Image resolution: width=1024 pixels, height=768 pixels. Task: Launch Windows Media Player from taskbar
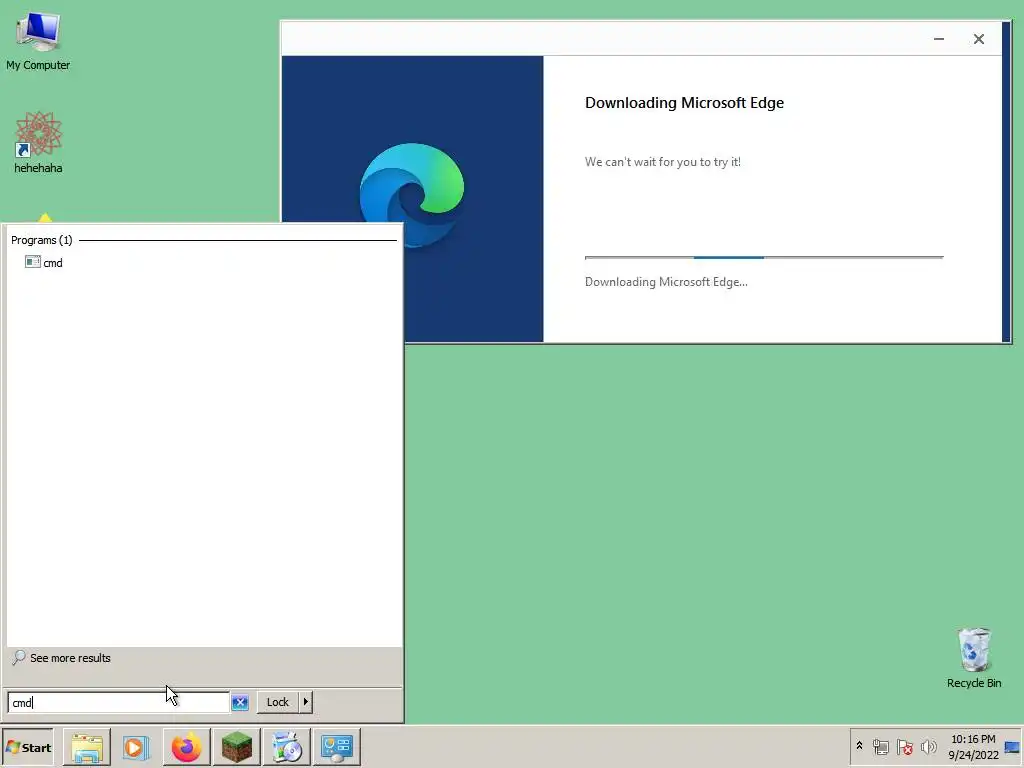click(x=136, y=747)
